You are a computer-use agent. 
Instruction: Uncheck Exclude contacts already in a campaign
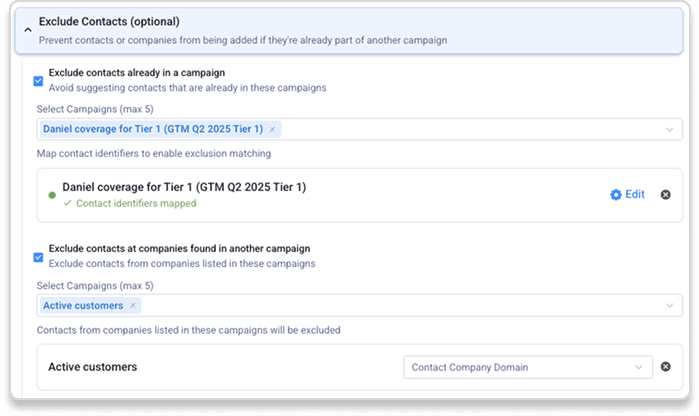[x=38, y=80]
